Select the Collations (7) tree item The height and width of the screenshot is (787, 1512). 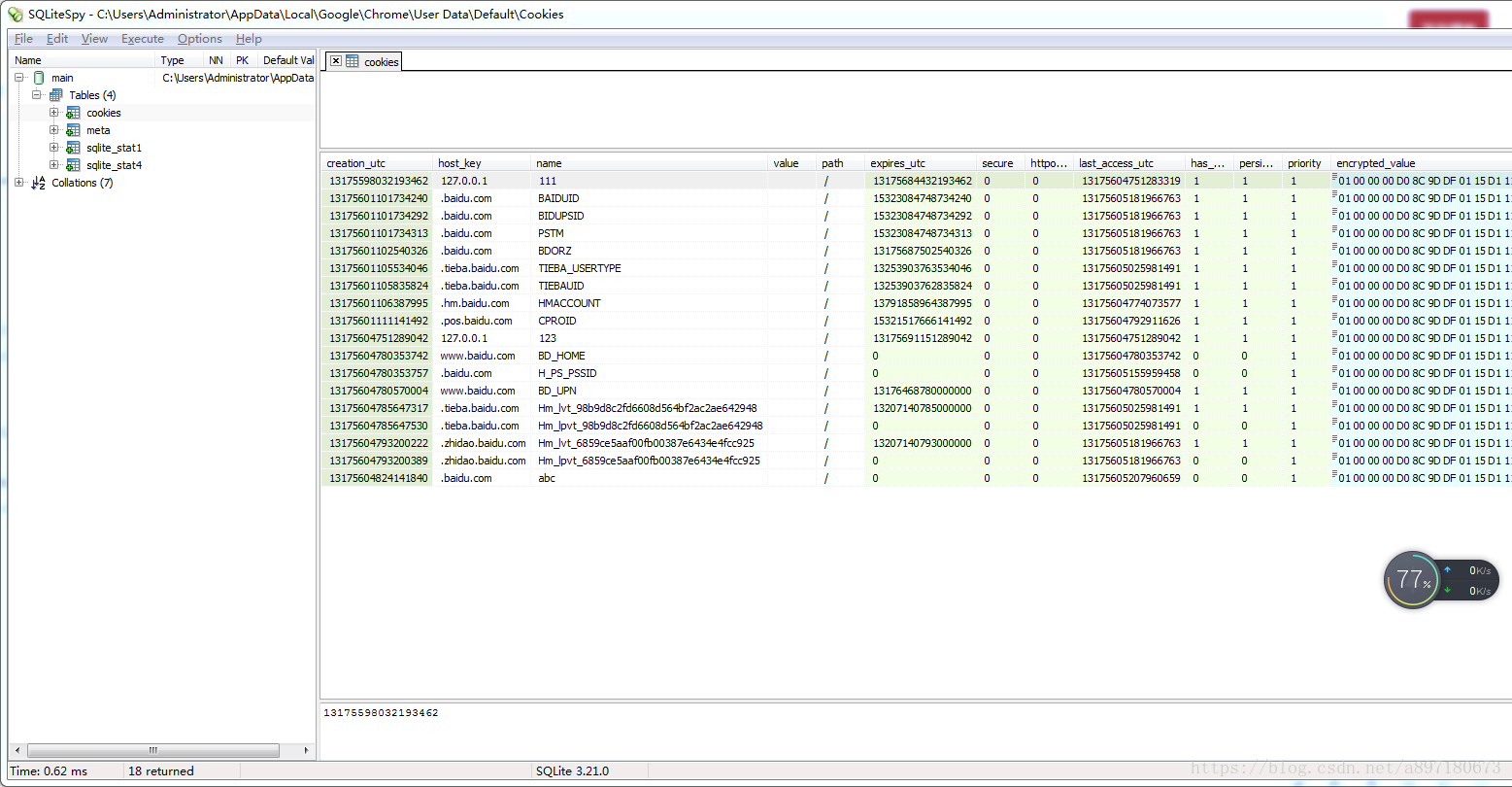[x=82, y=183]
